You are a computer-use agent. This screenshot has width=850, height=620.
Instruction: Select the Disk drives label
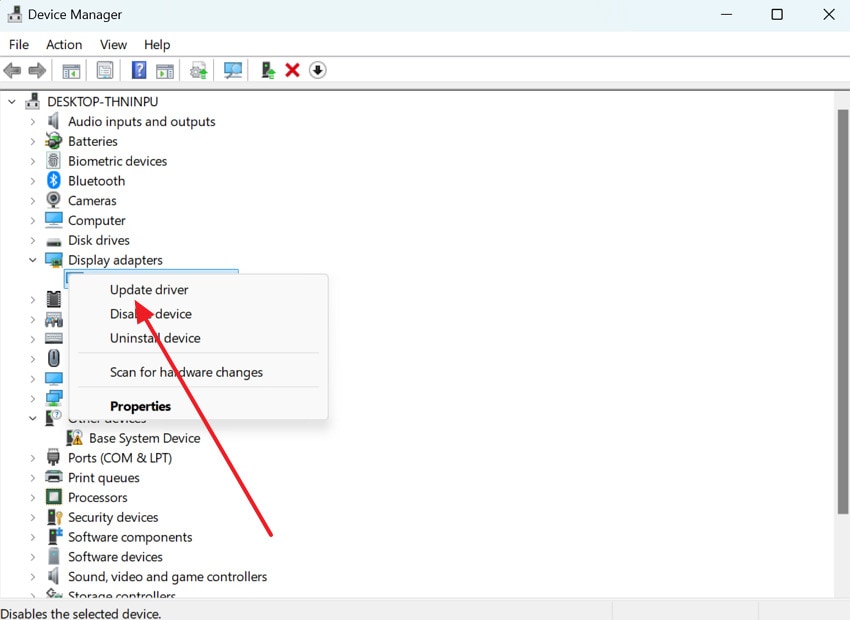(99, 240)
